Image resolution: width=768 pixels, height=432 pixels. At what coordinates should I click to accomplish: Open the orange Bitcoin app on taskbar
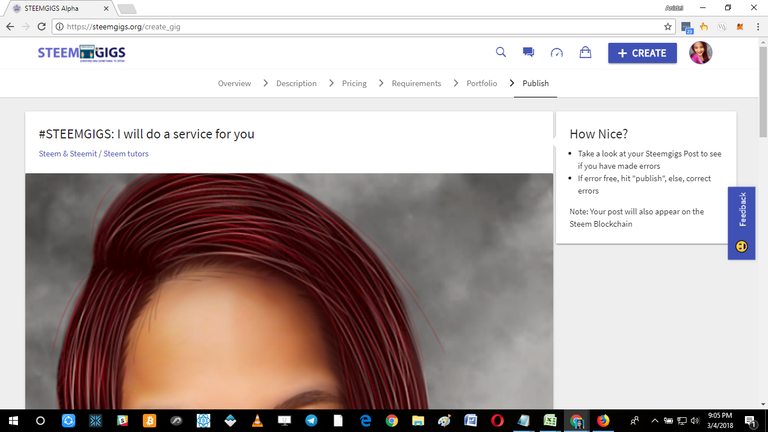click(149, 421)
